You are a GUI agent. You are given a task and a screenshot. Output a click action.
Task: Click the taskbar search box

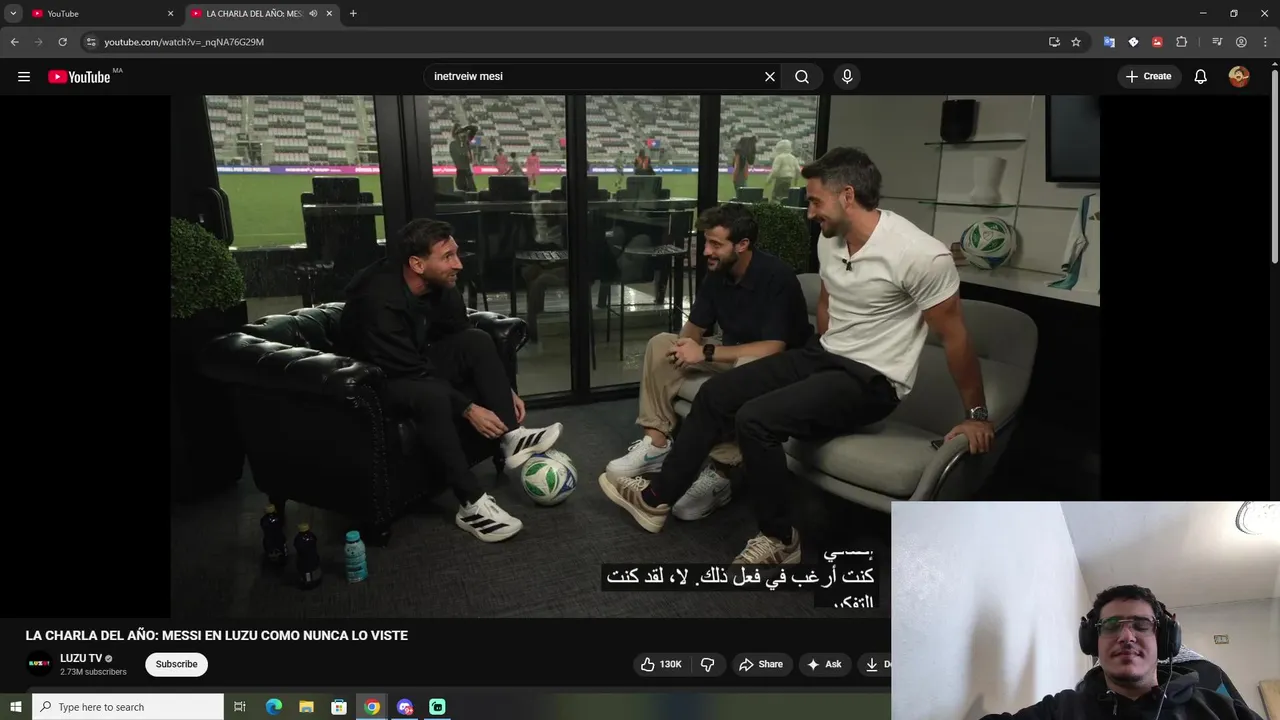pos(128,707)
